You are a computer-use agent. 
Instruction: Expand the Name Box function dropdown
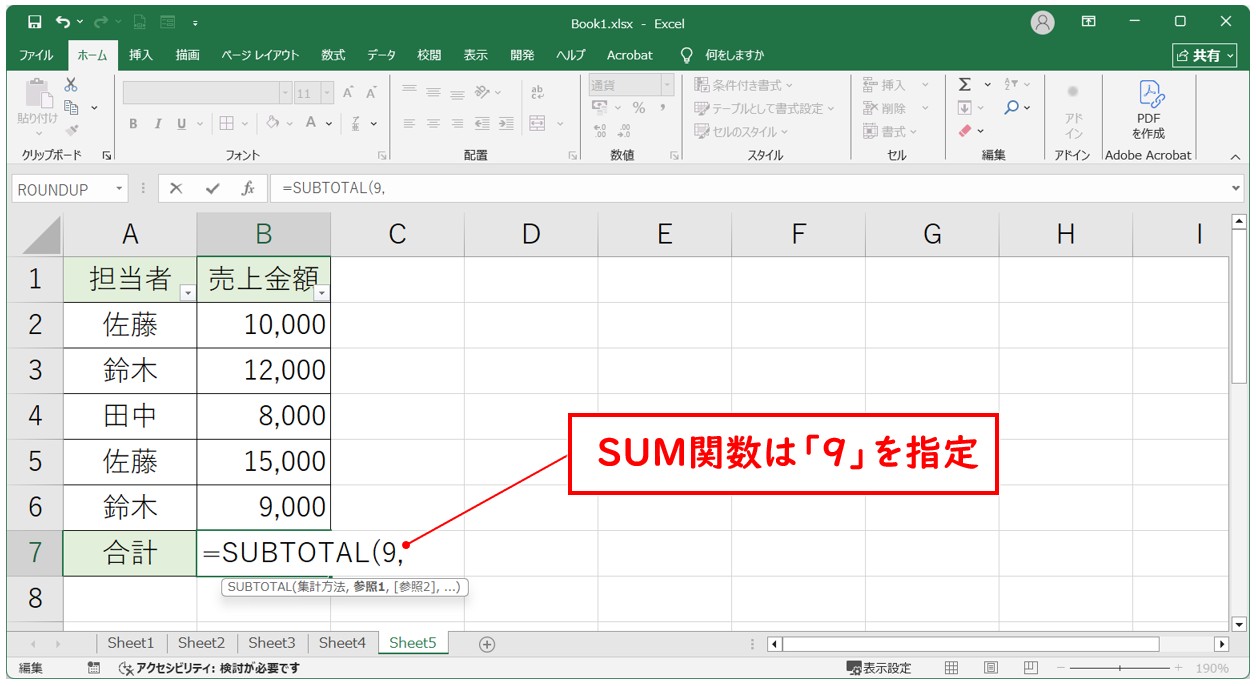coord(120,189)
